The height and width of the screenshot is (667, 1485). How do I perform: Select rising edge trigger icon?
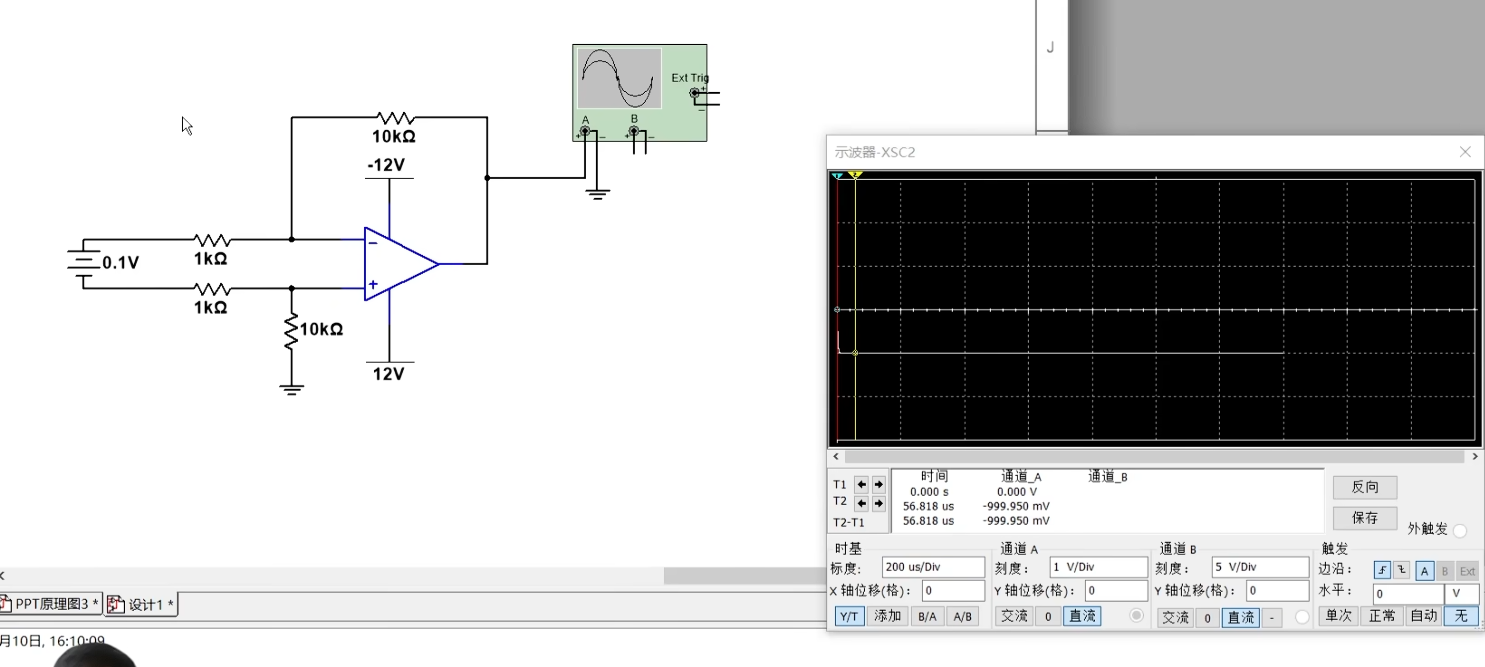(1383, 571)
